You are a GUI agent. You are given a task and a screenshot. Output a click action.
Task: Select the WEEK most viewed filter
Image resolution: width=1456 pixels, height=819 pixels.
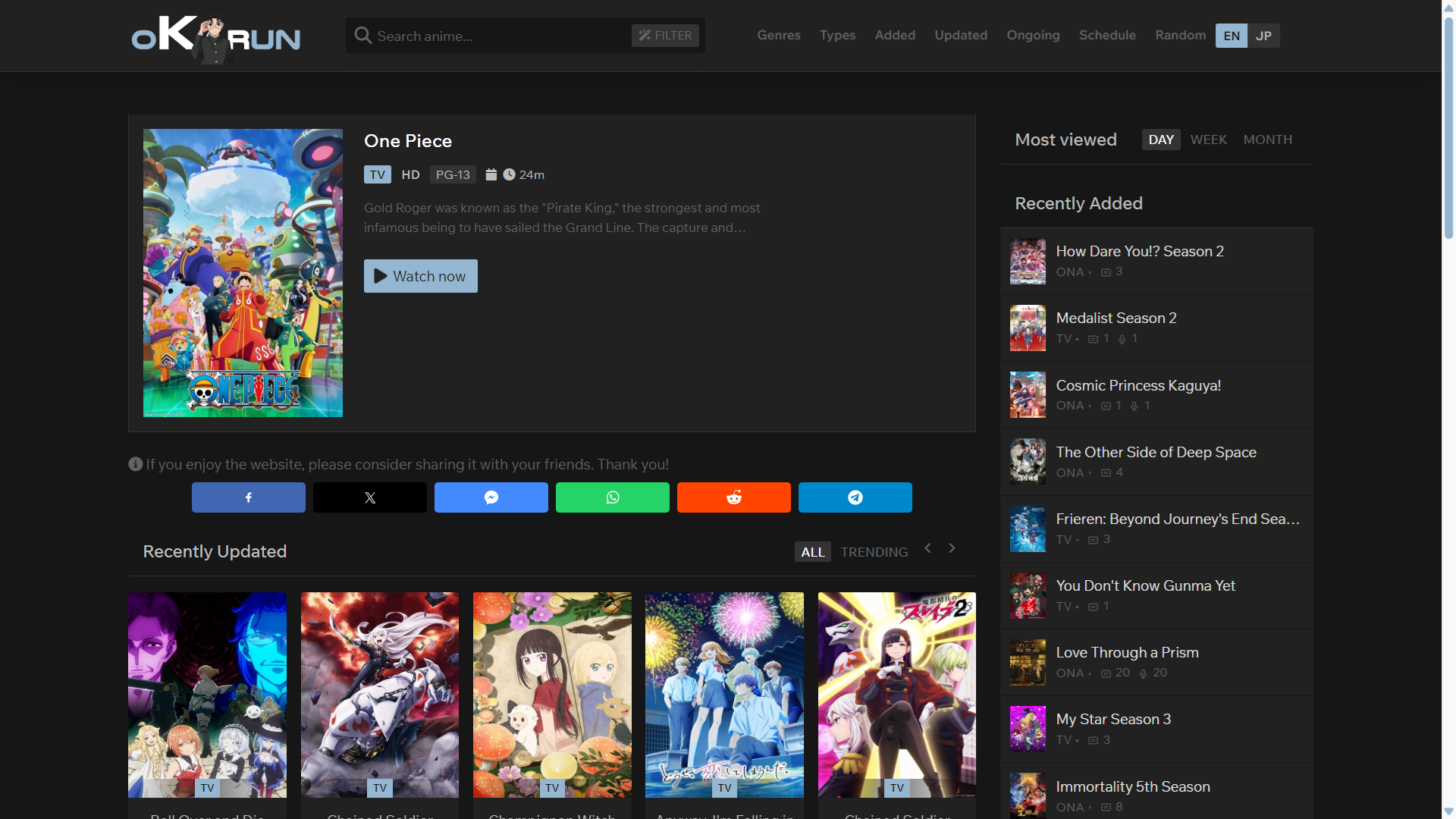point(1209,140)
